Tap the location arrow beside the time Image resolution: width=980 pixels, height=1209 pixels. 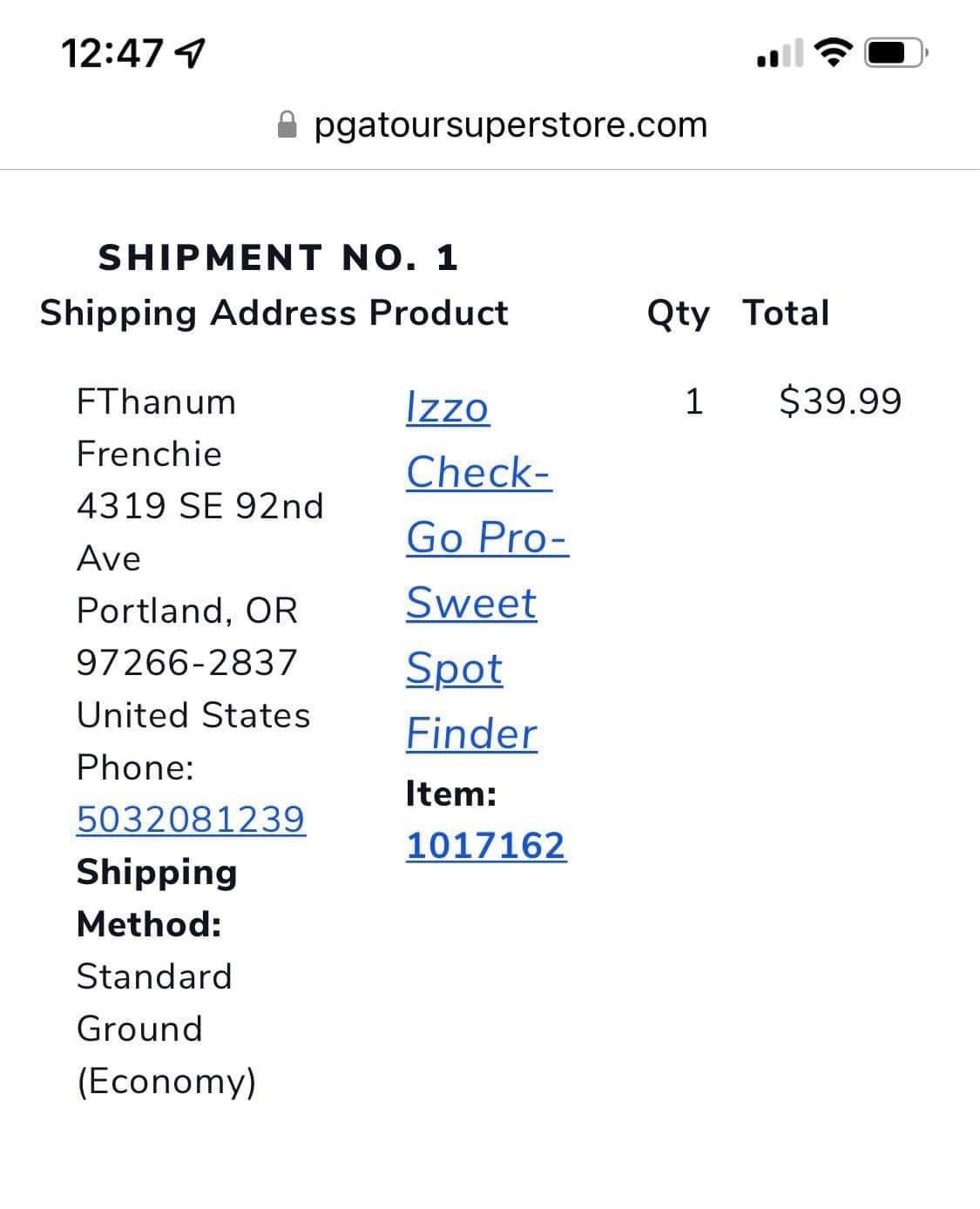tap(190, 54)
